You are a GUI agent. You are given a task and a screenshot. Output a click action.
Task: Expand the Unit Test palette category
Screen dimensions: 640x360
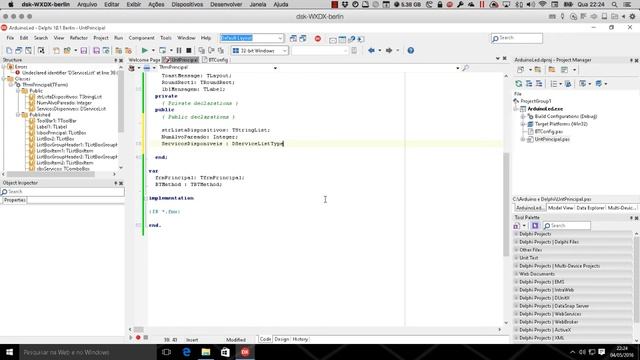click(x=516, y=258)
